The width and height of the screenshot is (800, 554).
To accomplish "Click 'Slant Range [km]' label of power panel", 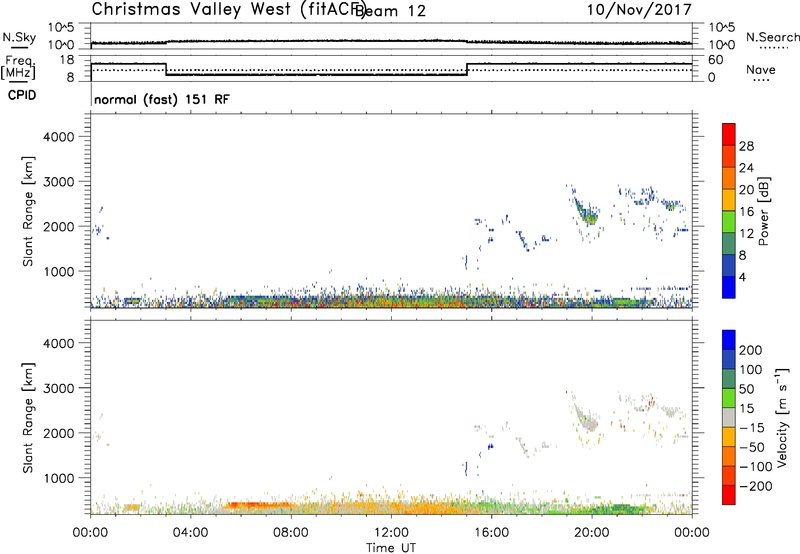I will coord(28,211).
